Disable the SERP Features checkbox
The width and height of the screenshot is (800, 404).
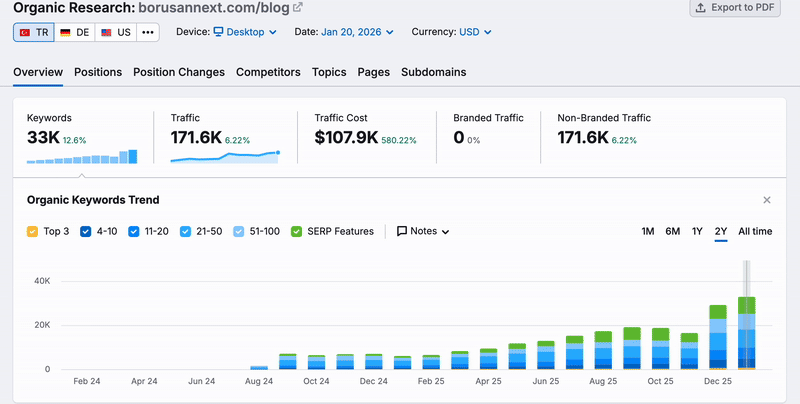[297, 231]
